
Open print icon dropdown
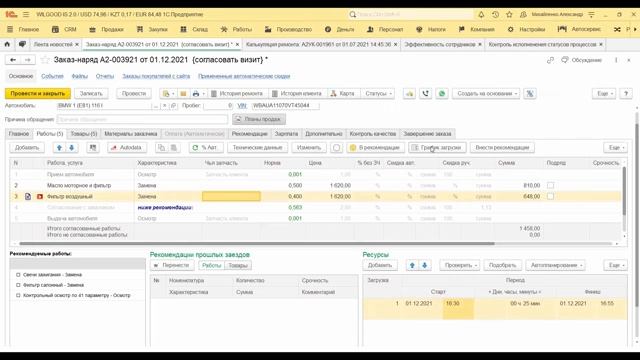[x=198, y=93]
